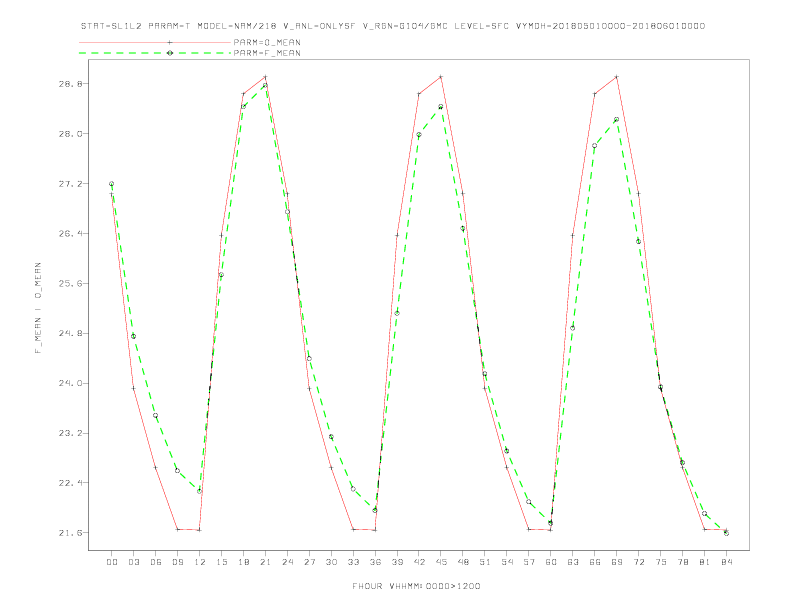Click x-axis hour label 27
The image size is (792, 612).
[x=309, y=562]
